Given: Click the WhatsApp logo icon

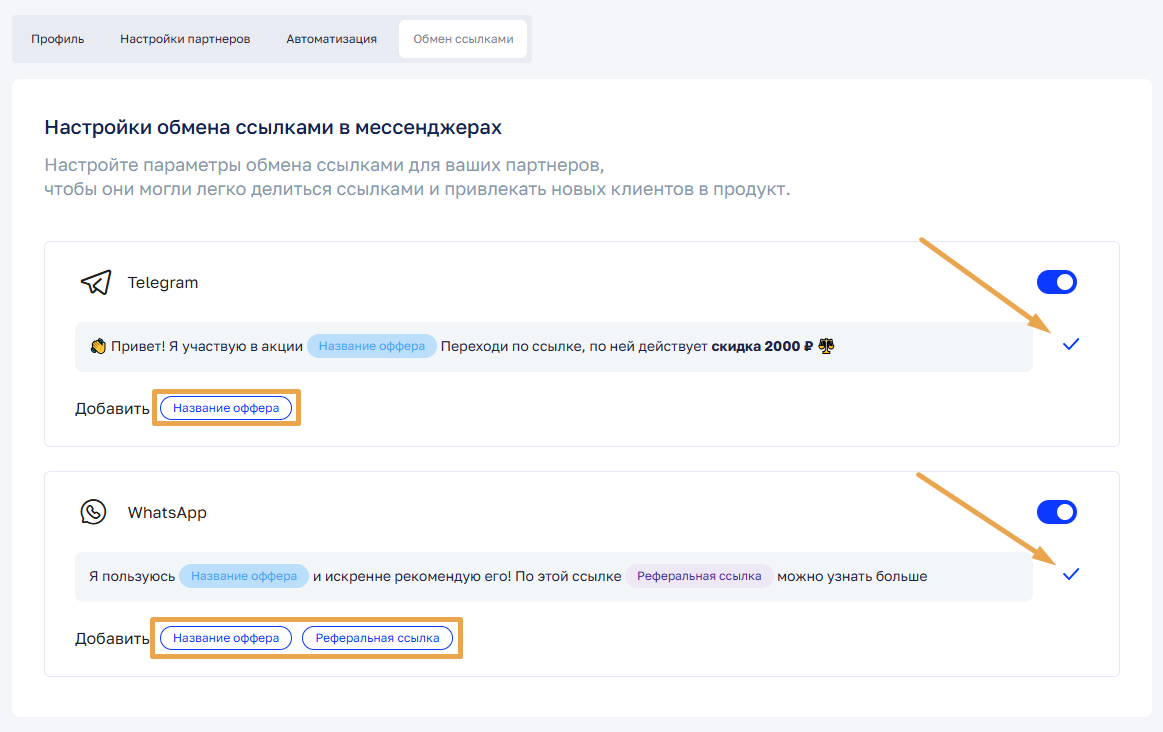Looking at the screenshot, I should click(x=93, y=513).
